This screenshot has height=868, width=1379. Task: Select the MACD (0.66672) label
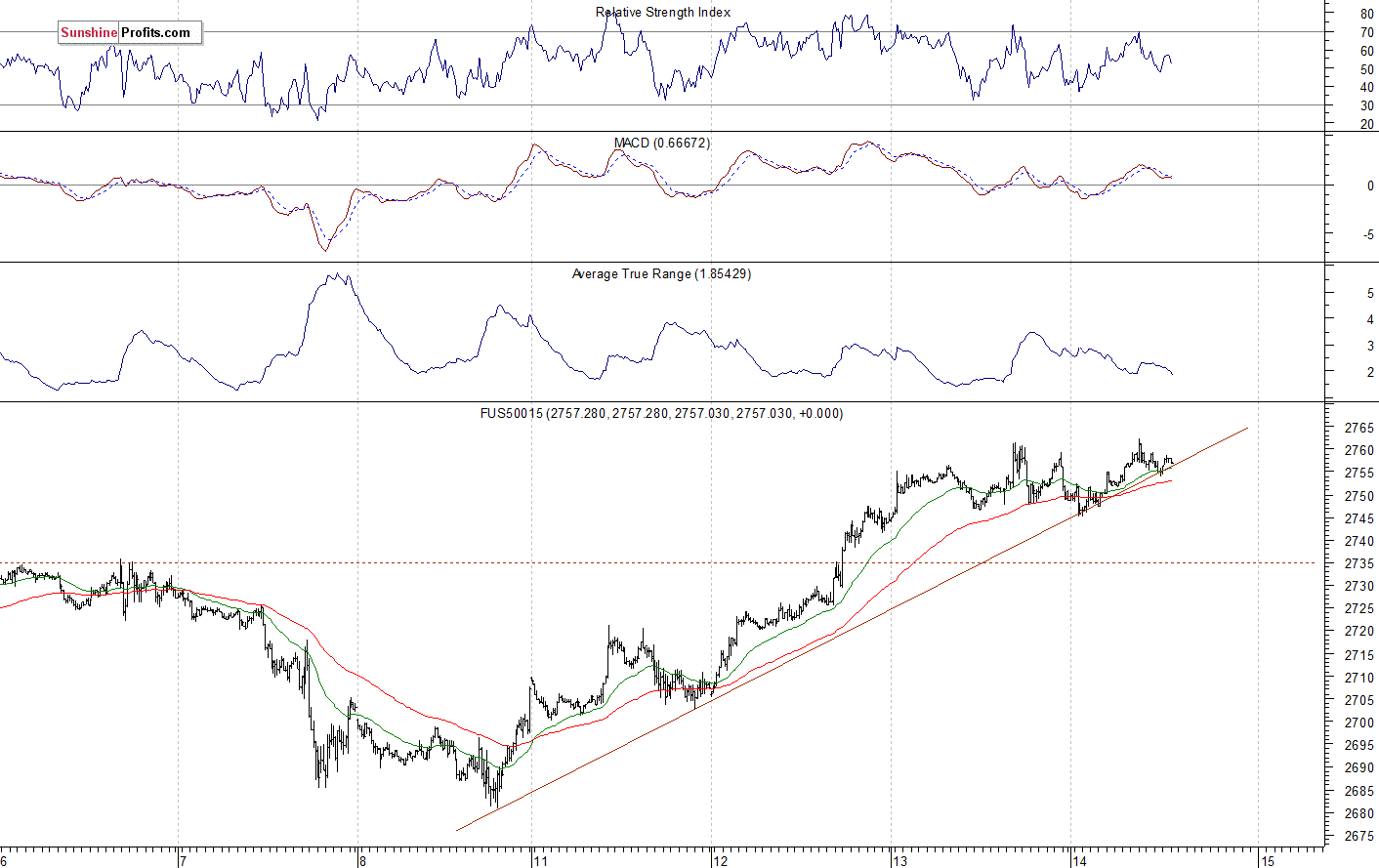point(662,143)
